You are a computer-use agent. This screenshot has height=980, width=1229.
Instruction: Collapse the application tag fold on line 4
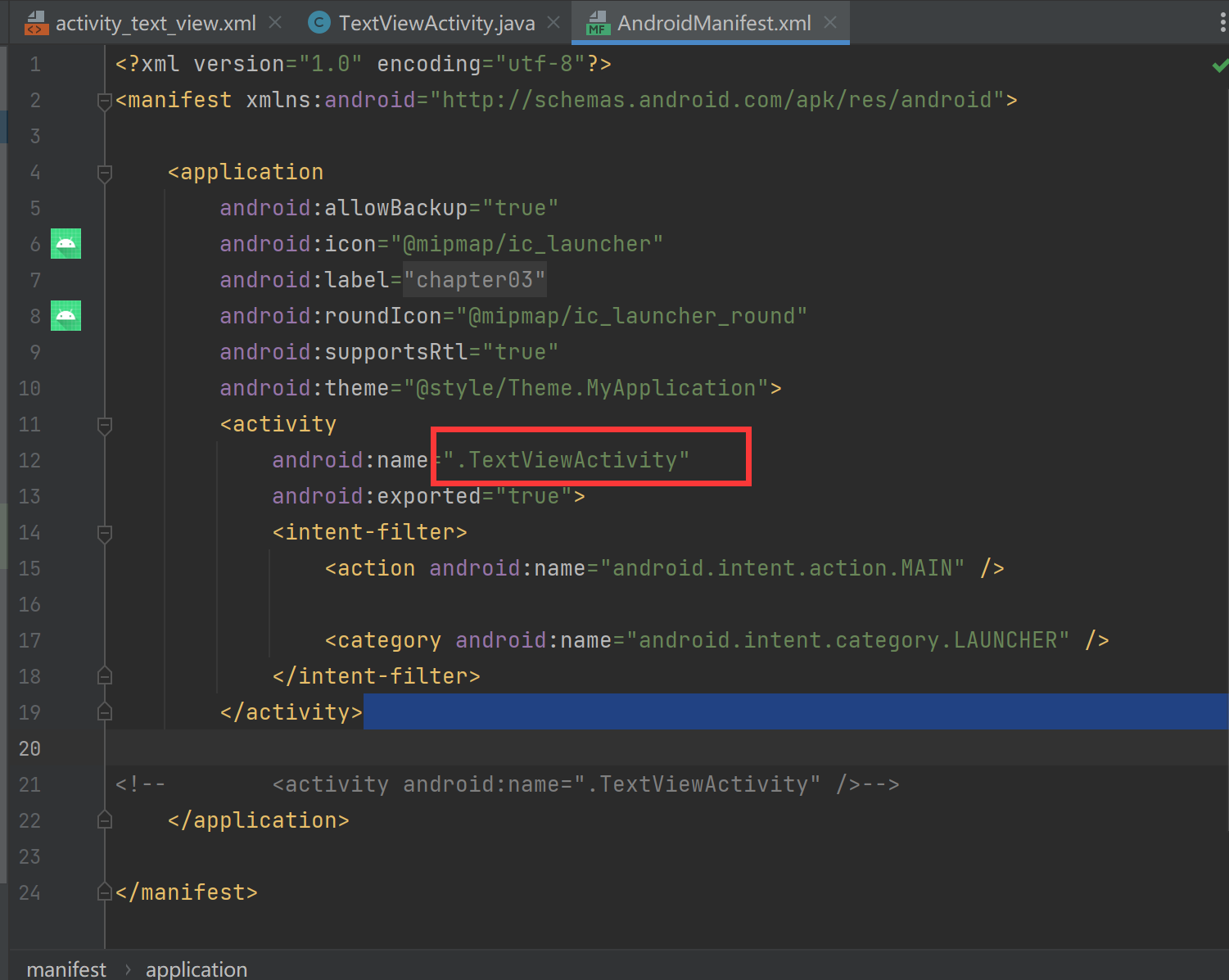105,173
